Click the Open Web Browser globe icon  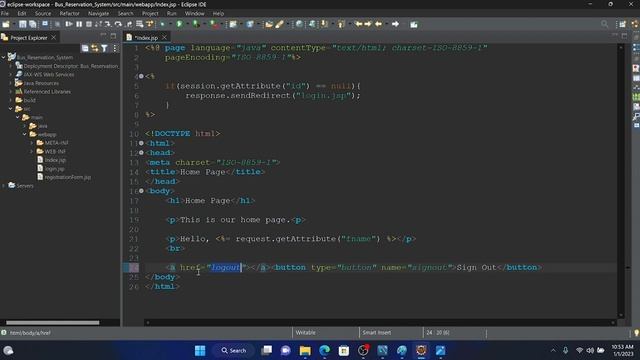299,24
